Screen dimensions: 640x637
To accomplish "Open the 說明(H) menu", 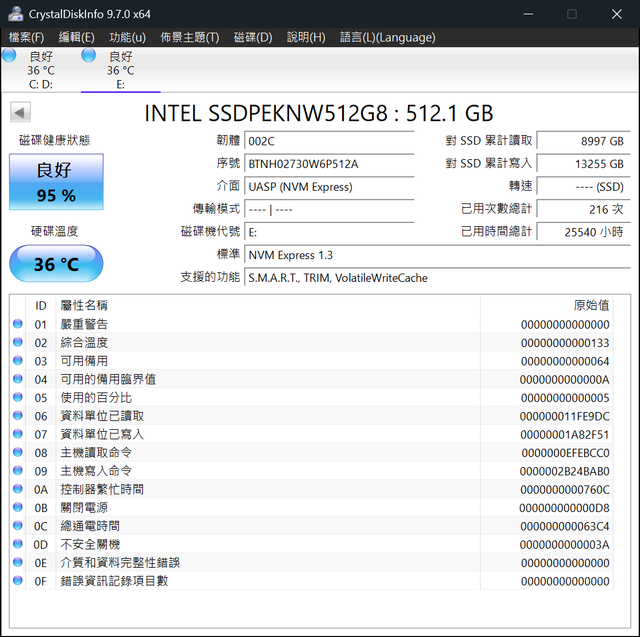I will click(x=306, y=38).
